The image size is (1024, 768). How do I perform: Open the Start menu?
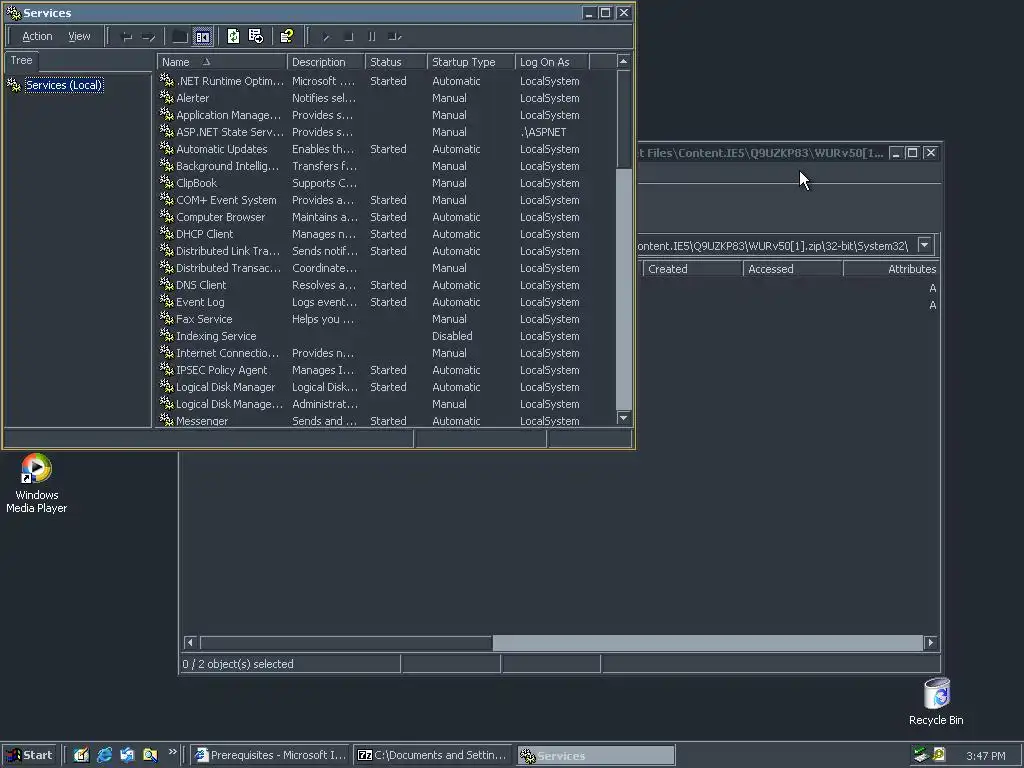coord(30,756)
